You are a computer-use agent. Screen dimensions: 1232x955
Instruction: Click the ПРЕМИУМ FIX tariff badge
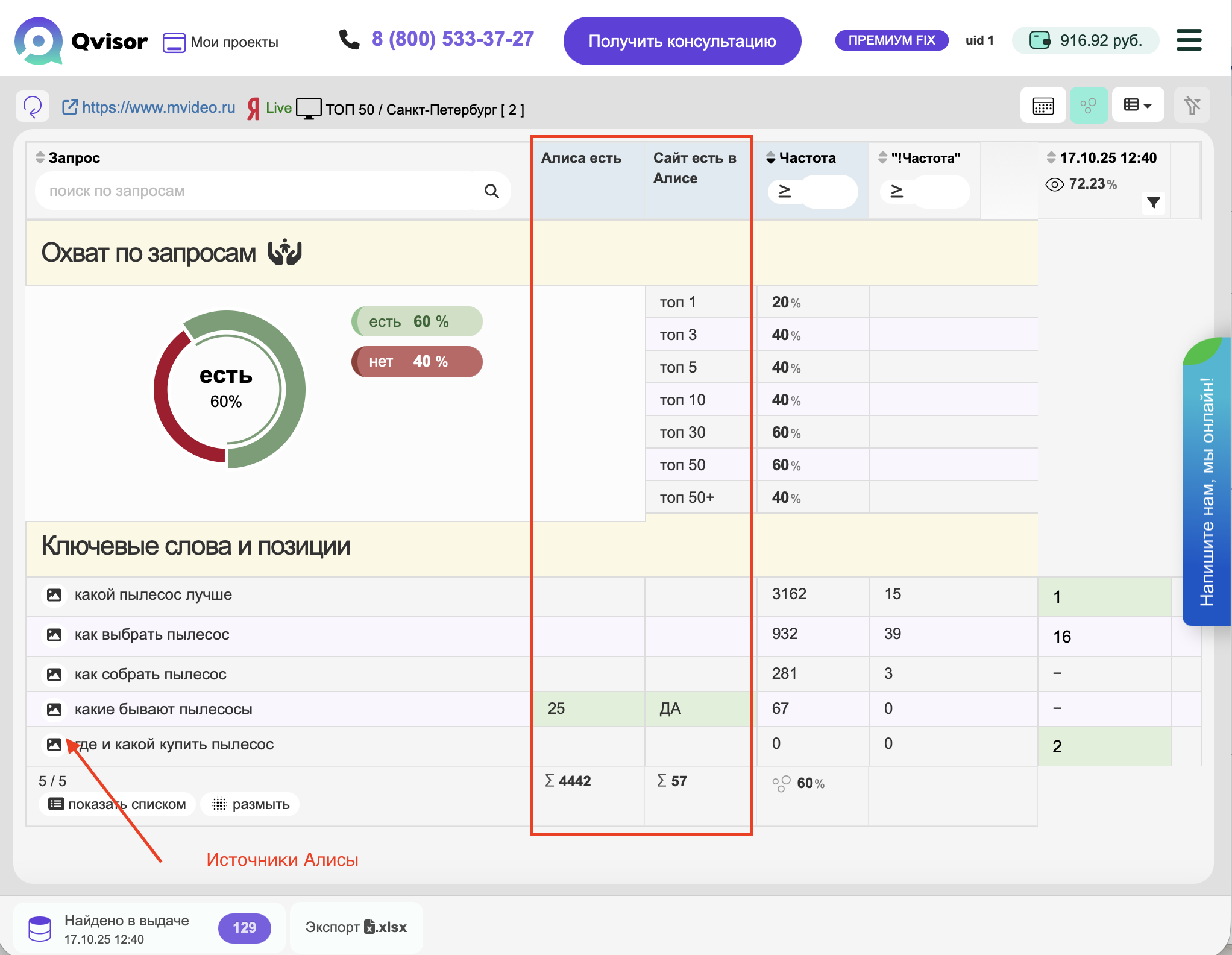pos(891,40)
